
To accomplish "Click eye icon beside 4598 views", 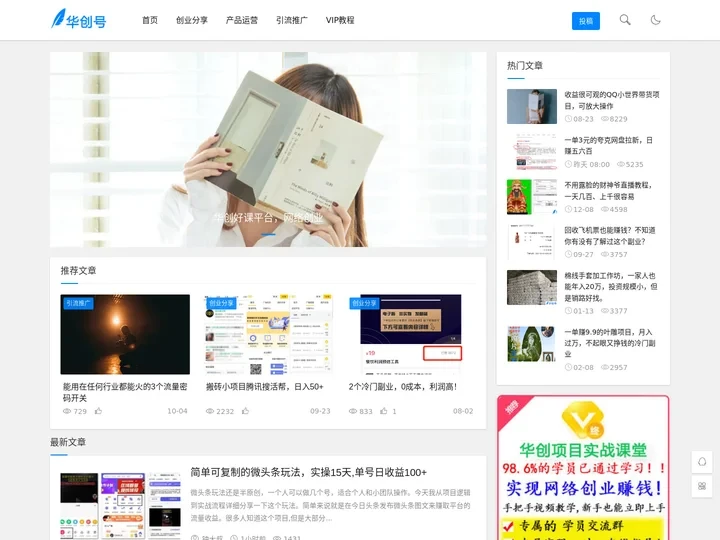I will pos(605,209).
